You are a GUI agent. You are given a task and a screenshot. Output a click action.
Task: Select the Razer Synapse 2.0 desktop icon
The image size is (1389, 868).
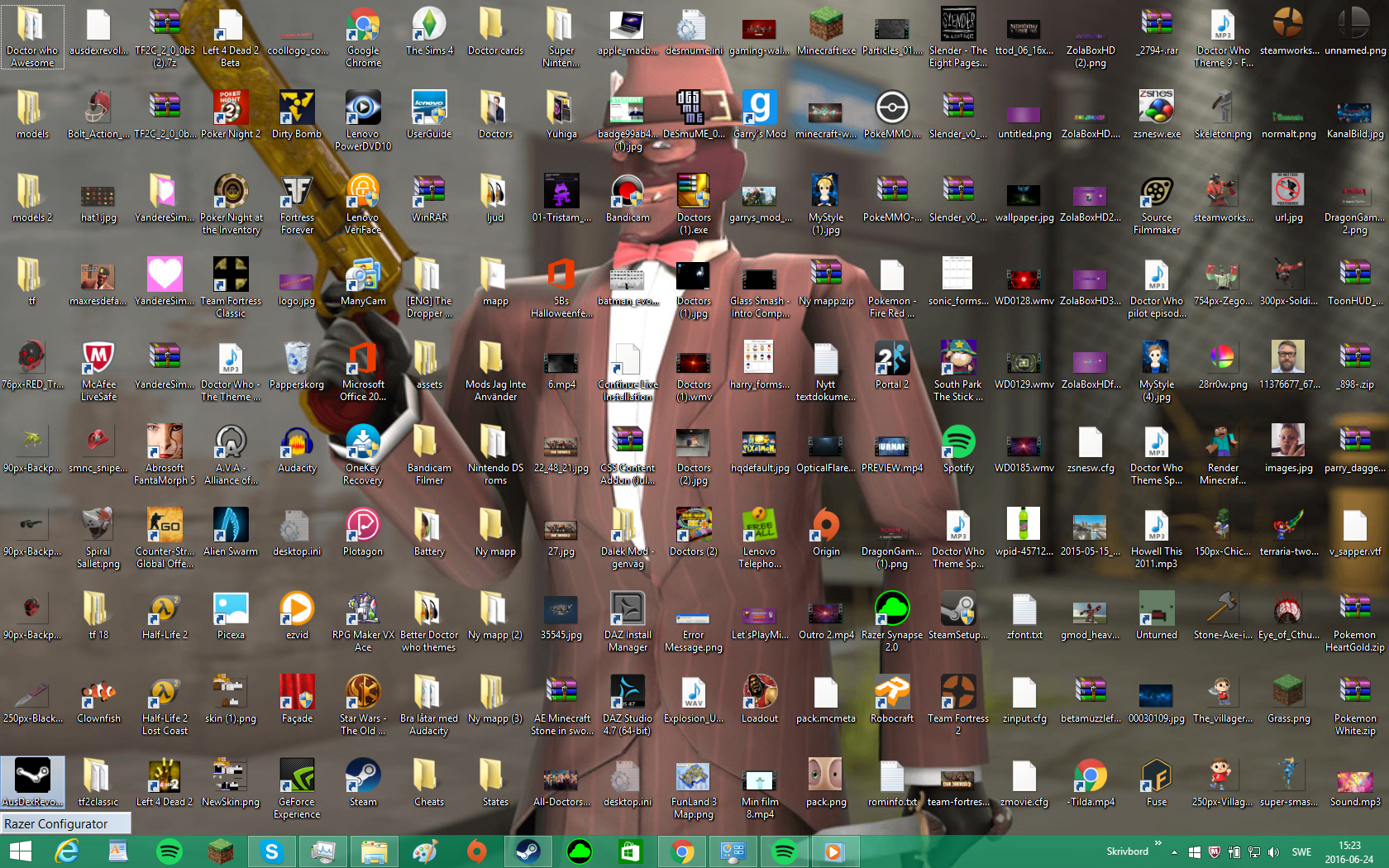coord(892,622)
